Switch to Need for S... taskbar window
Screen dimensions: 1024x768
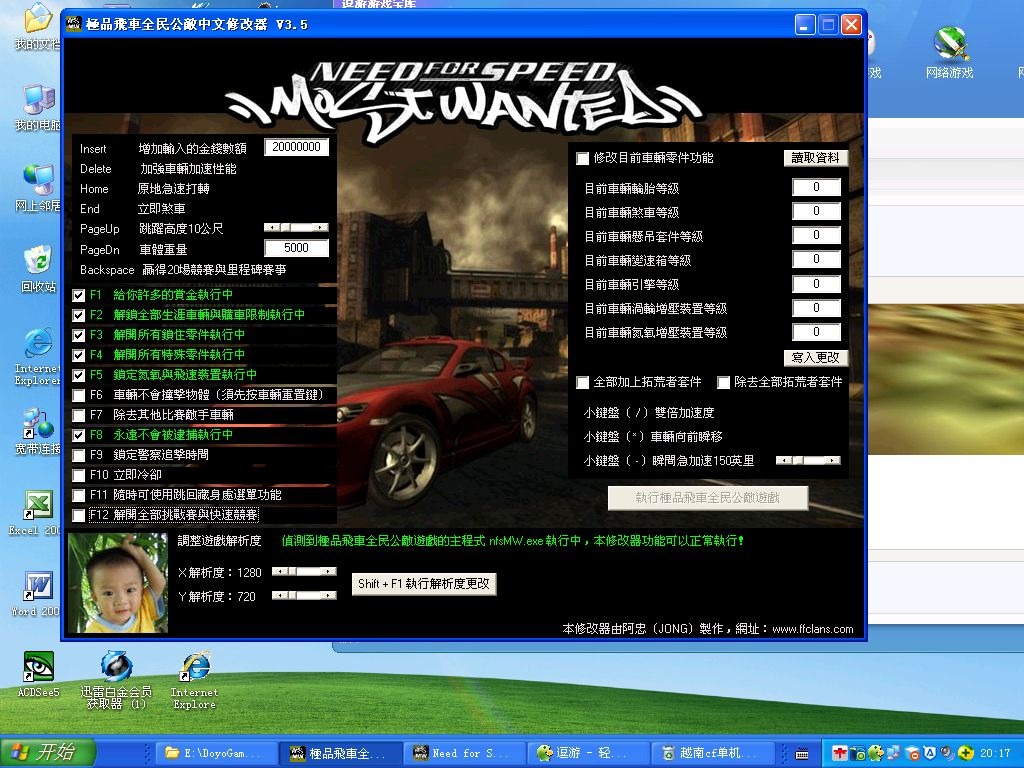(465, 754)
